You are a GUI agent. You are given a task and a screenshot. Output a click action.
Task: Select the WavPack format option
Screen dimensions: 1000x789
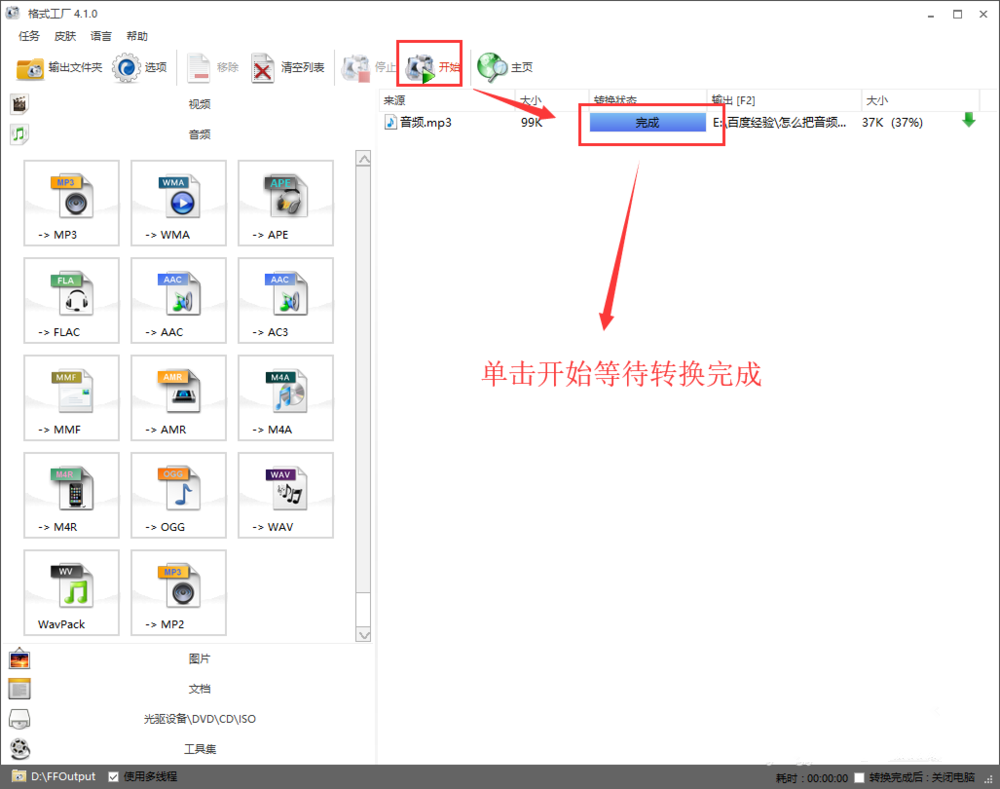(70, 592)
